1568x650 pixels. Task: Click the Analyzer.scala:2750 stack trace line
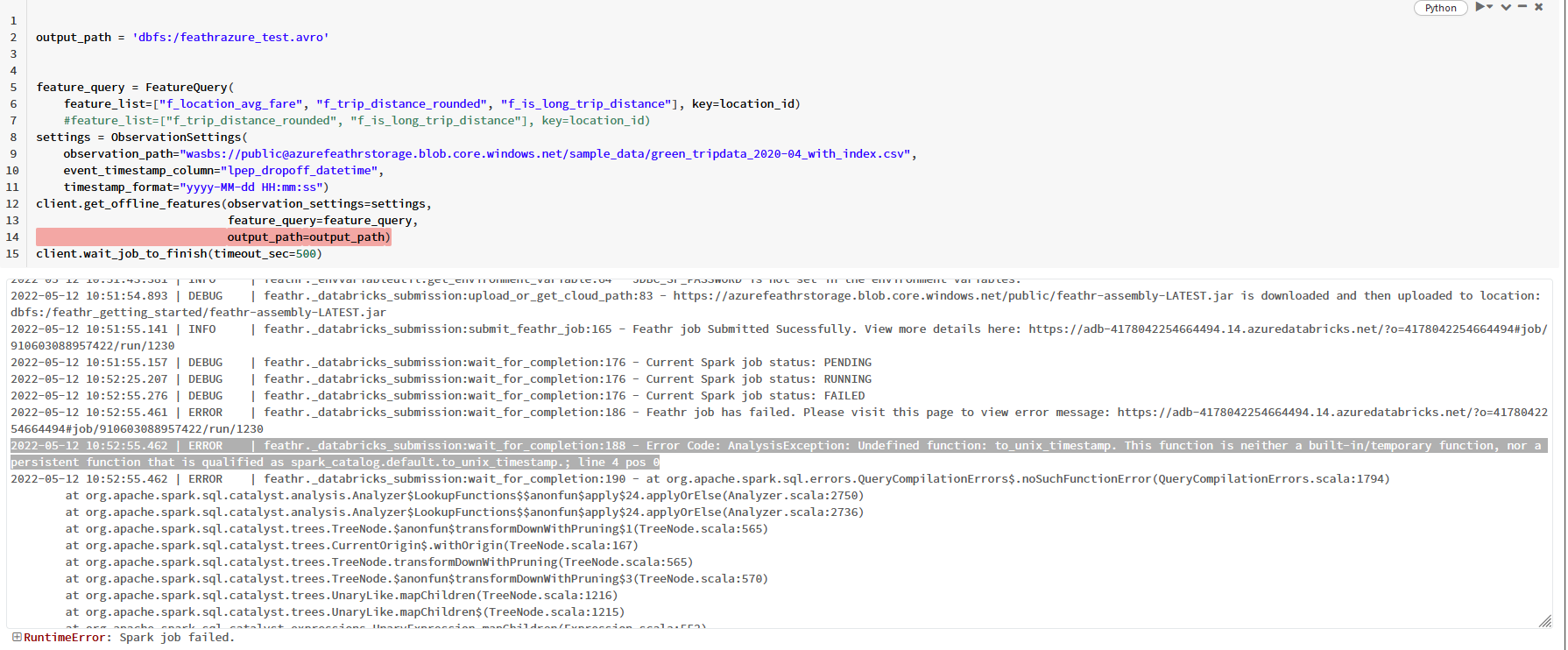(x=464, y=496)
